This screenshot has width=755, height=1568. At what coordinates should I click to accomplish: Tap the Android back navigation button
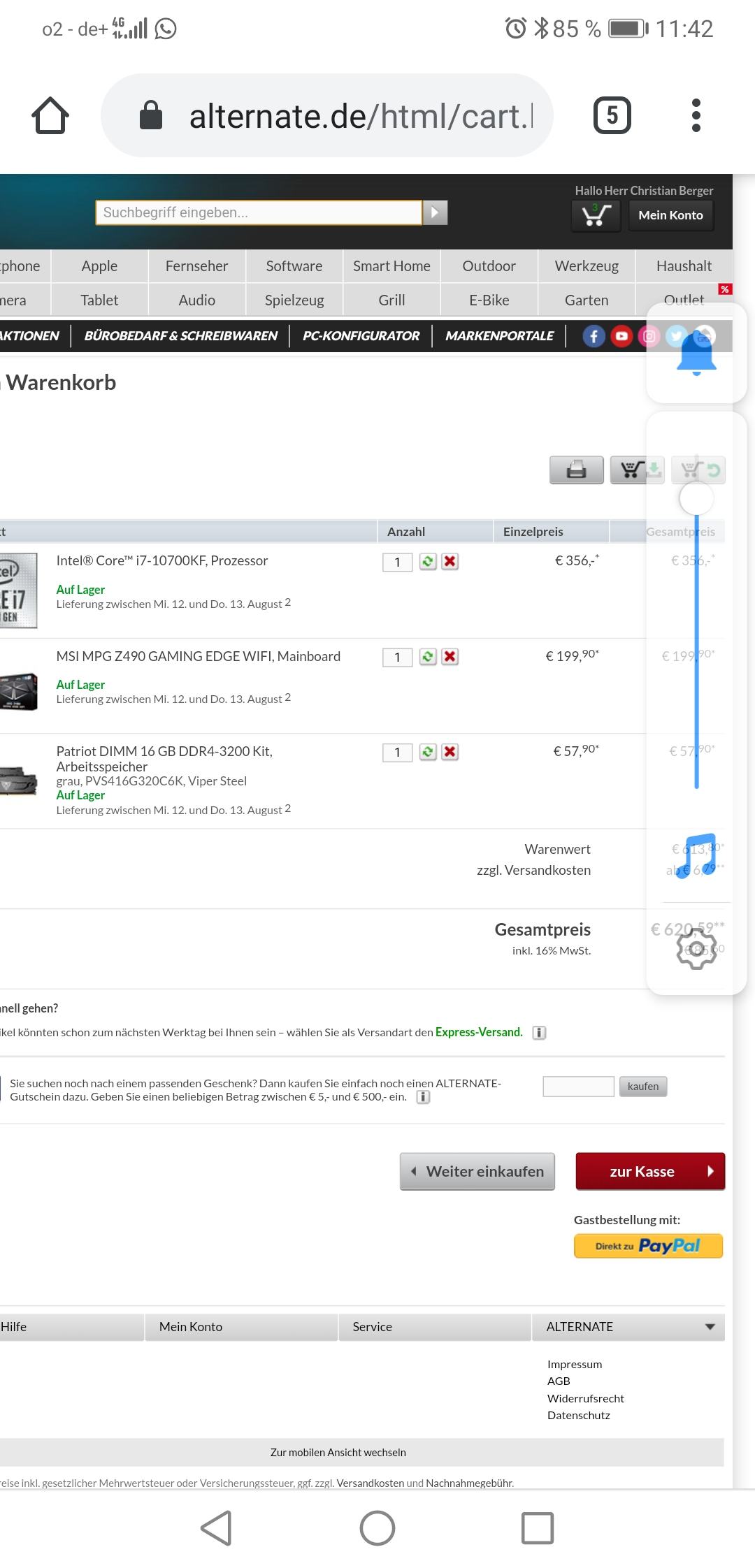click(x=216, y=1528)
